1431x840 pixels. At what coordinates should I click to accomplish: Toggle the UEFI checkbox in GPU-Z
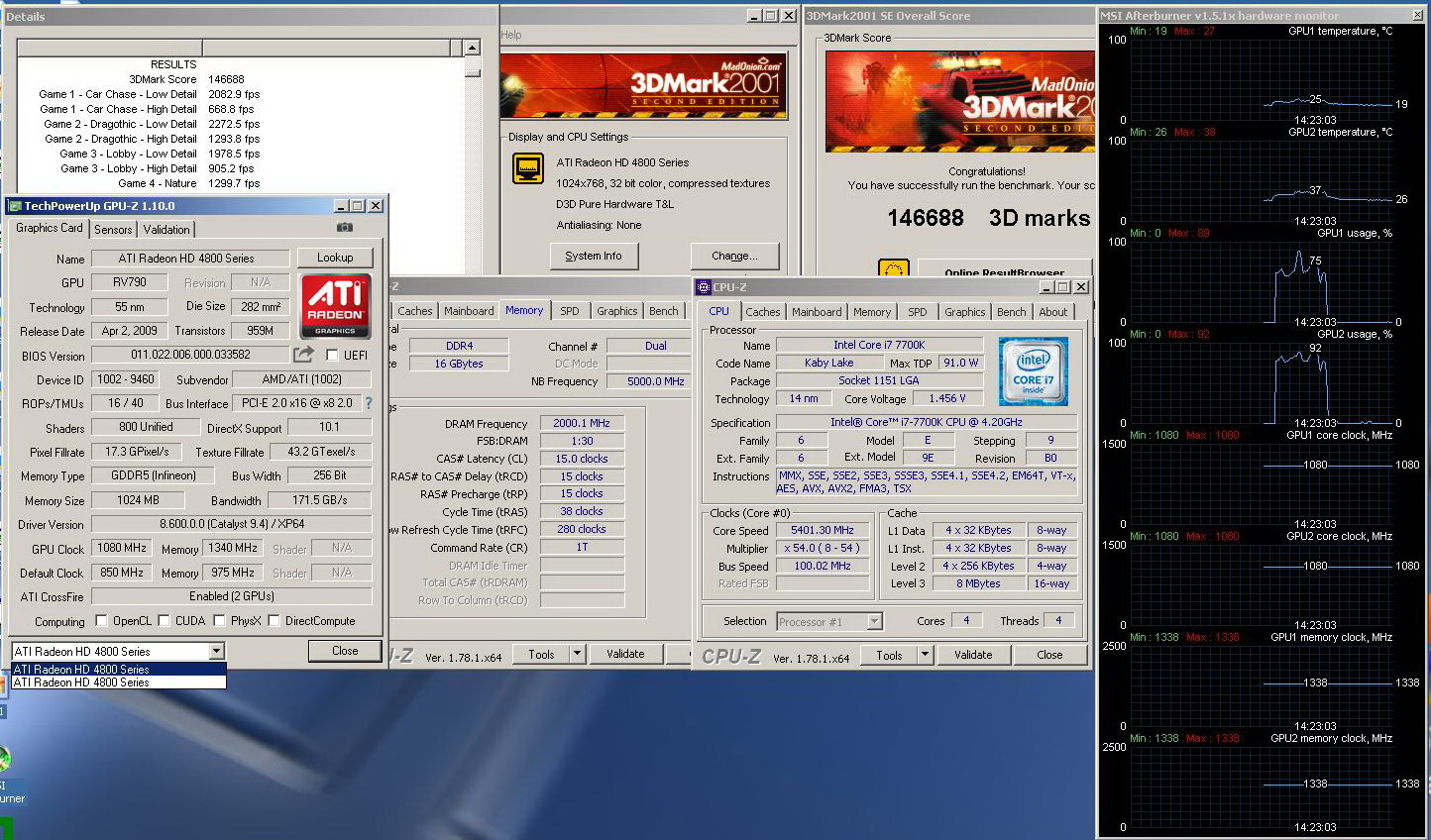pos(332,355)
